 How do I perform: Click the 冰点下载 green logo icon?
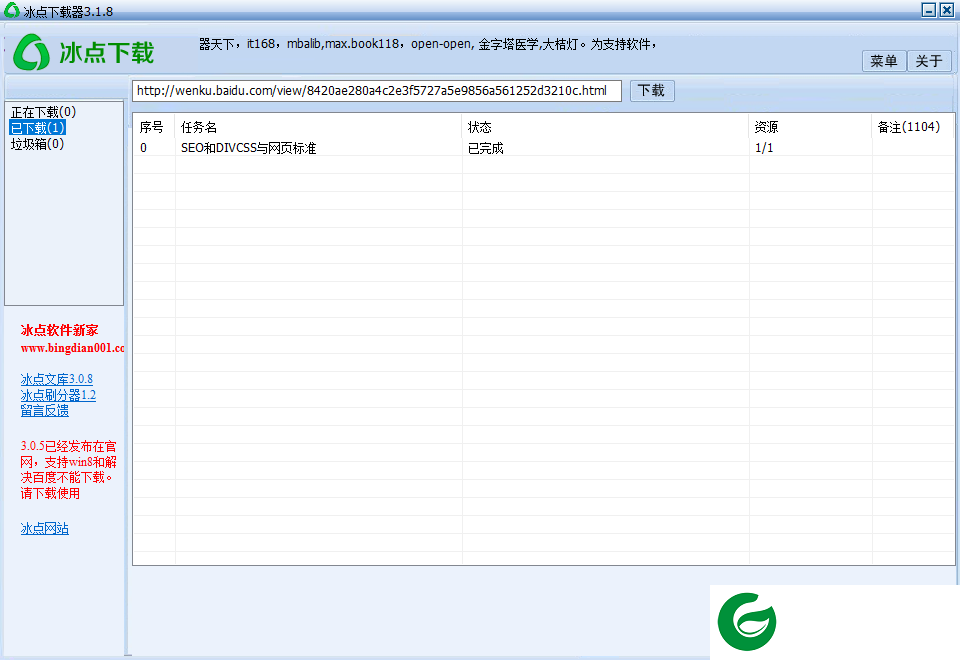31,52
